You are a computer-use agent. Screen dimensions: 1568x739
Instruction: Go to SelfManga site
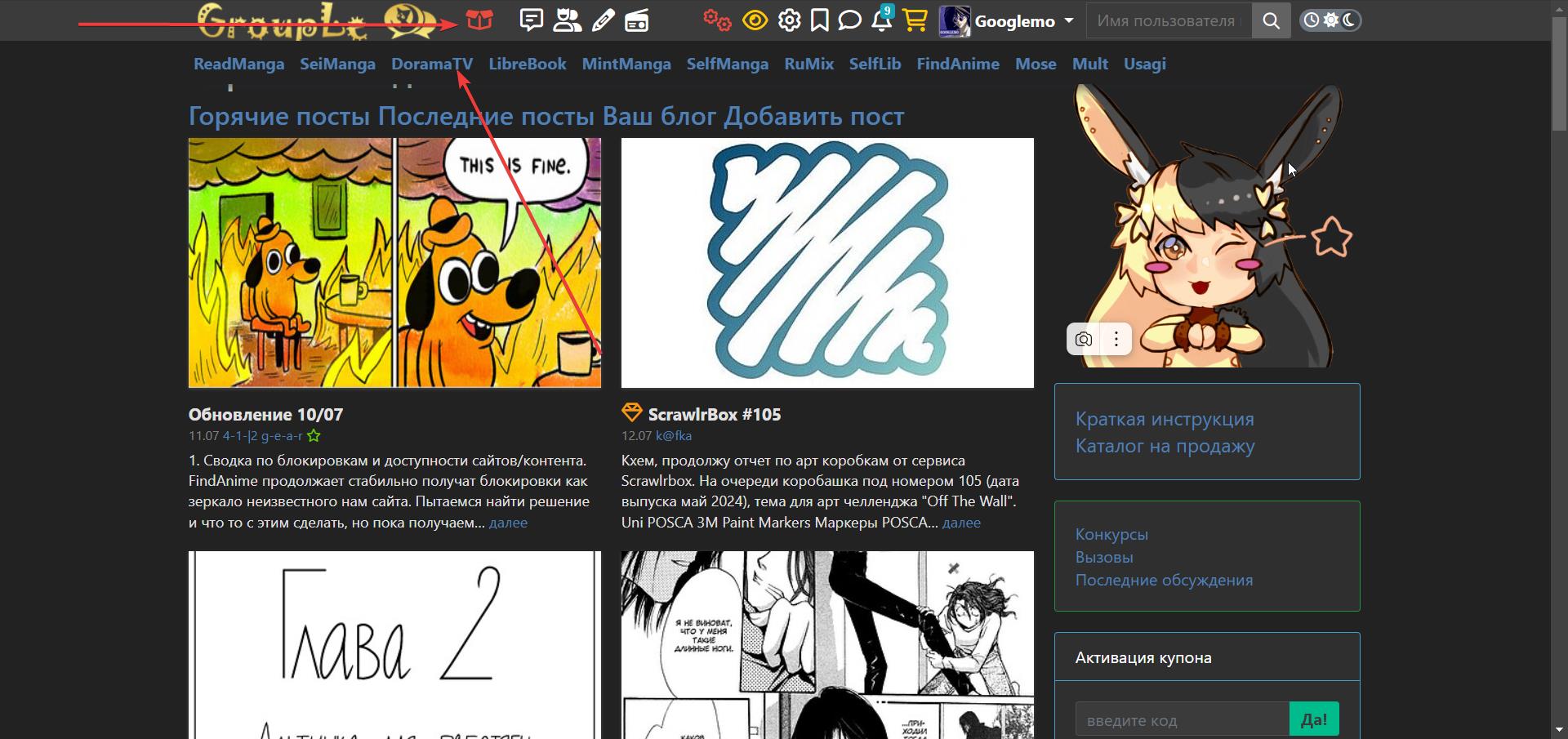728,64
